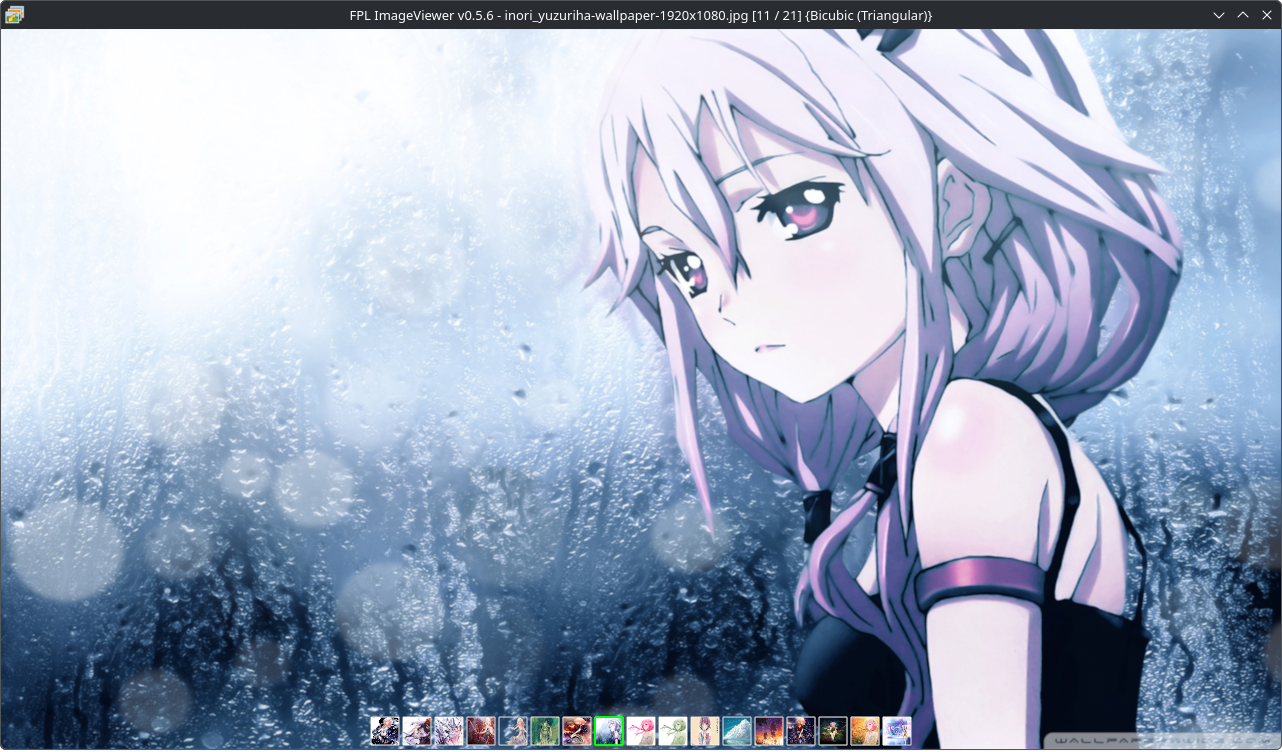Select the orange-yellow thumbnail with pink-haired girl
Viewport: 1282px width, 752px height.
865,731
